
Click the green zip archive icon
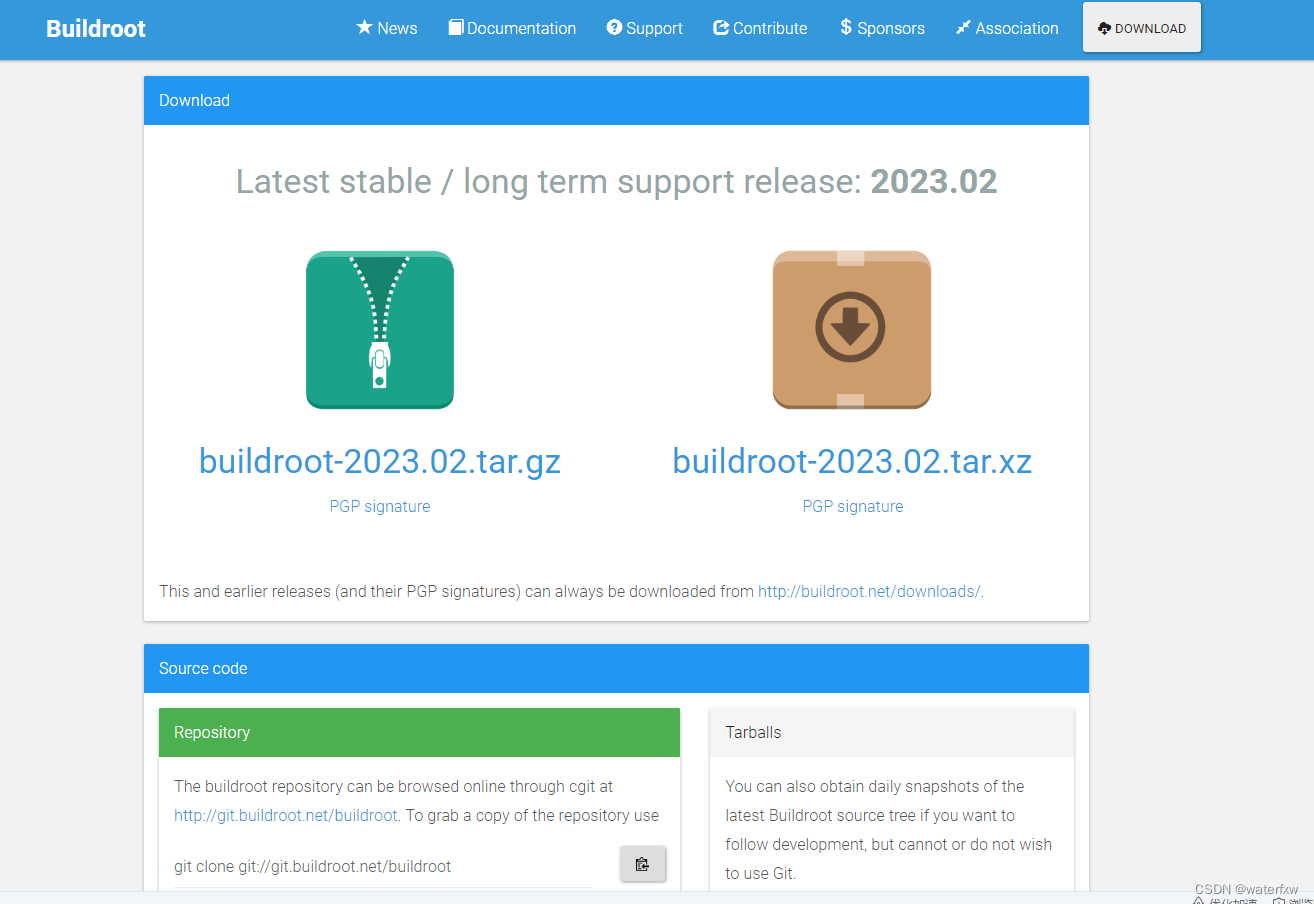[380, 330]
